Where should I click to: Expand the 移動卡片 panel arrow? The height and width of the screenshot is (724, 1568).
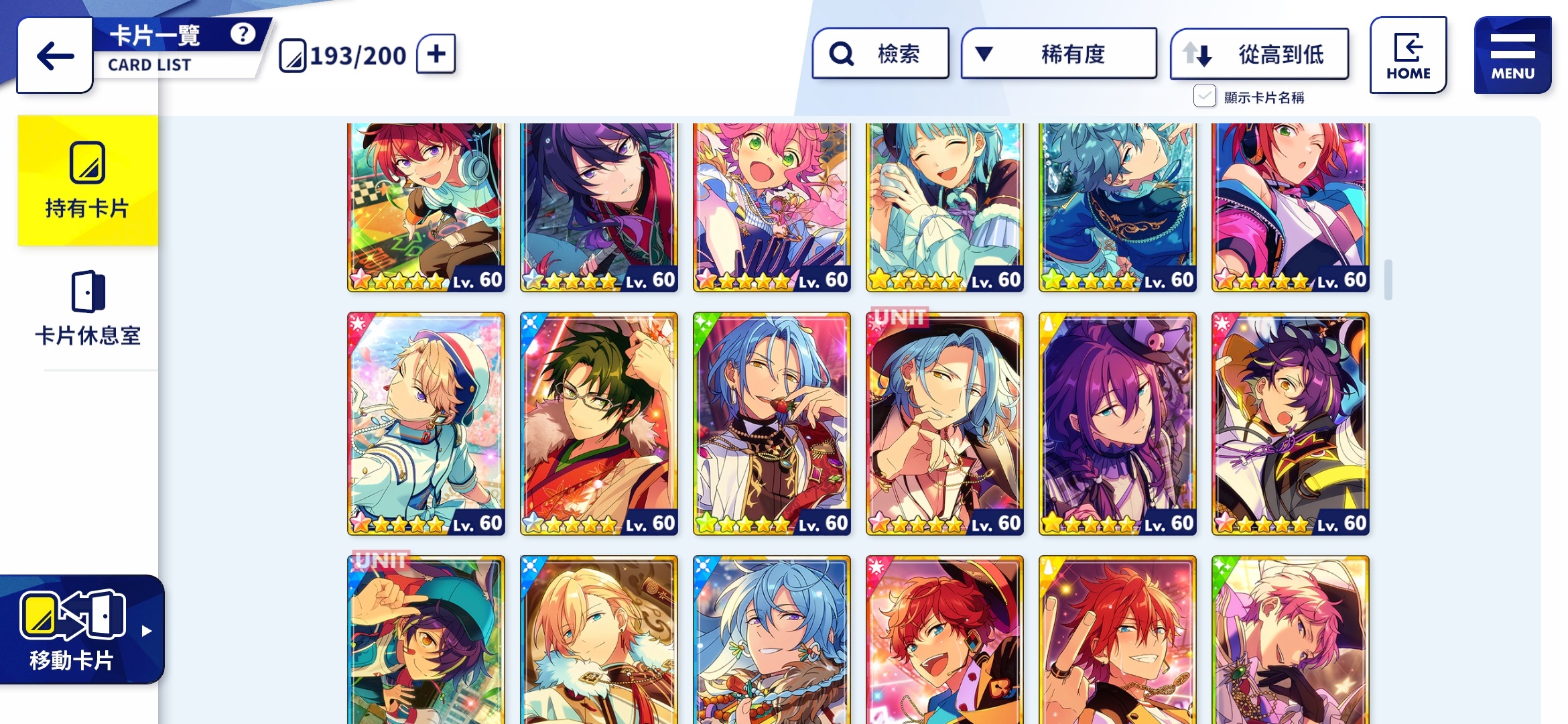coord(147,630)
